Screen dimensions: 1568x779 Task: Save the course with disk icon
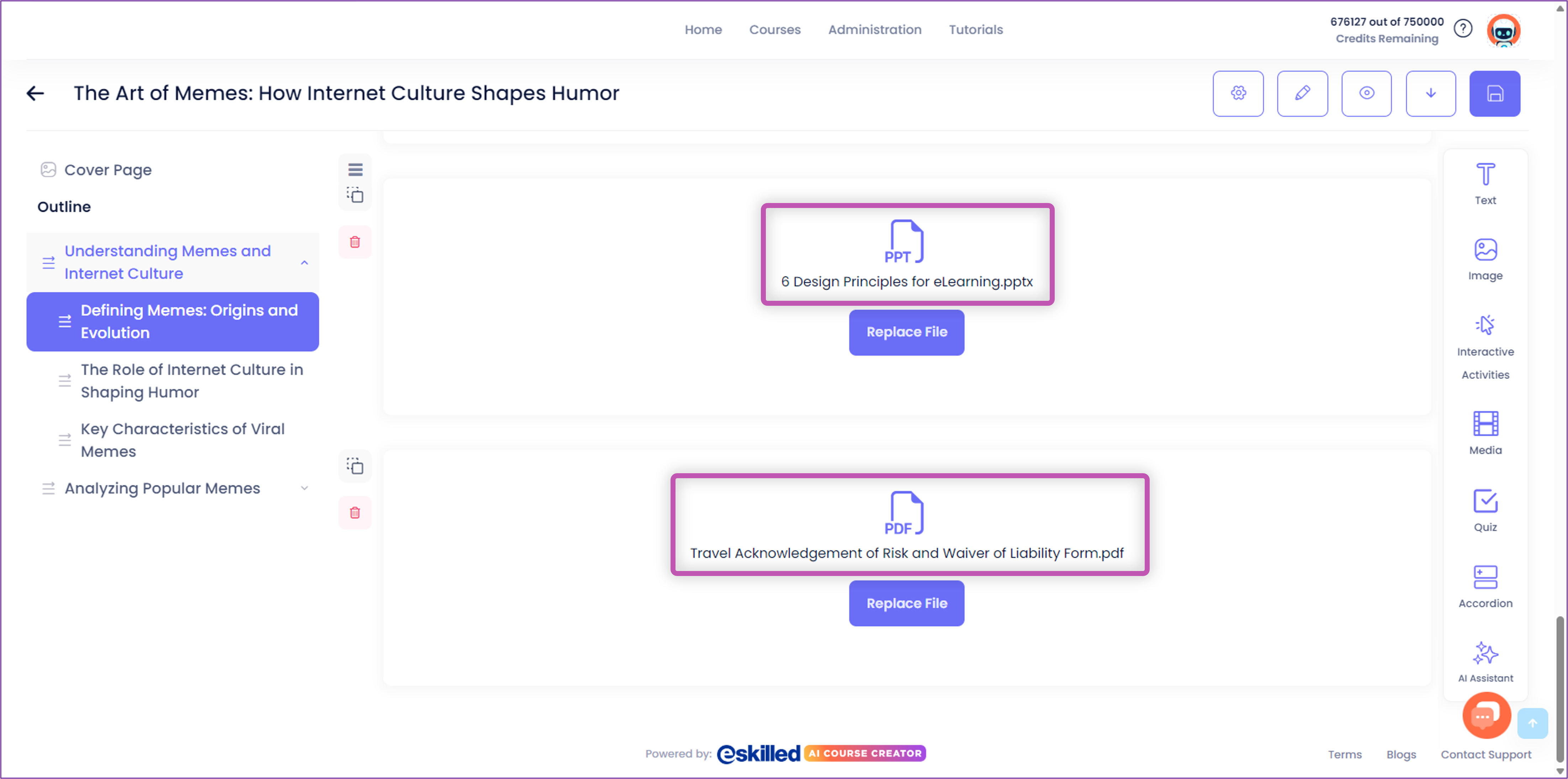[1495, 93]
